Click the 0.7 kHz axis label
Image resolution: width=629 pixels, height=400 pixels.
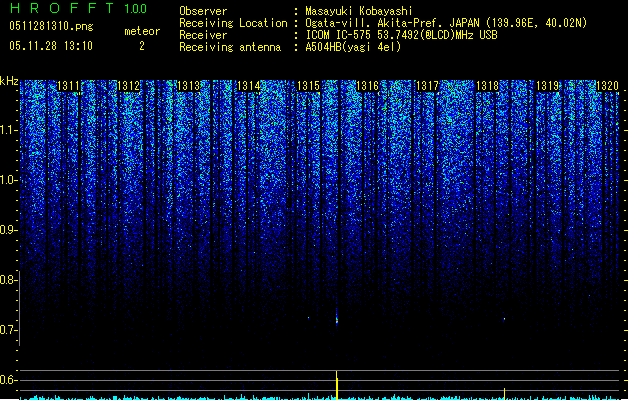point(8,330)
